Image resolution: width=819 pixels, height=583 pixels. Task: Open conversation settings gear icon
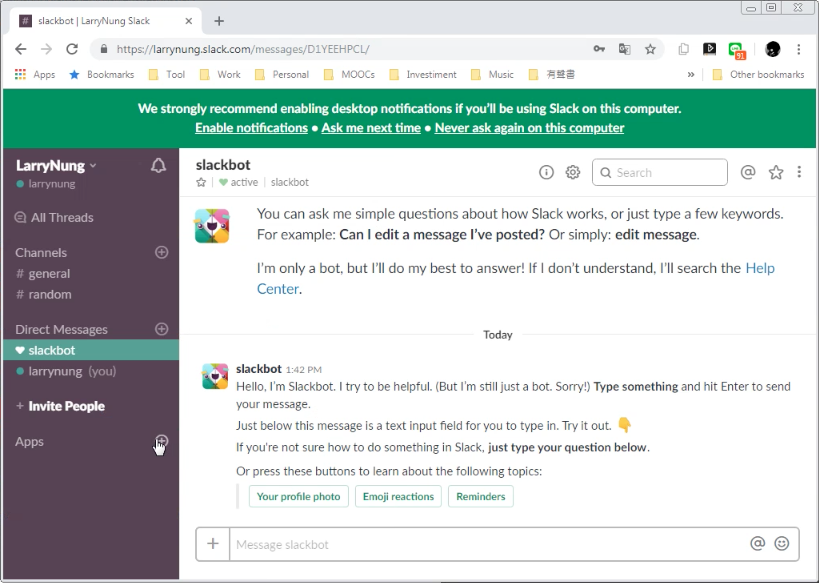(x=573, y=172)
